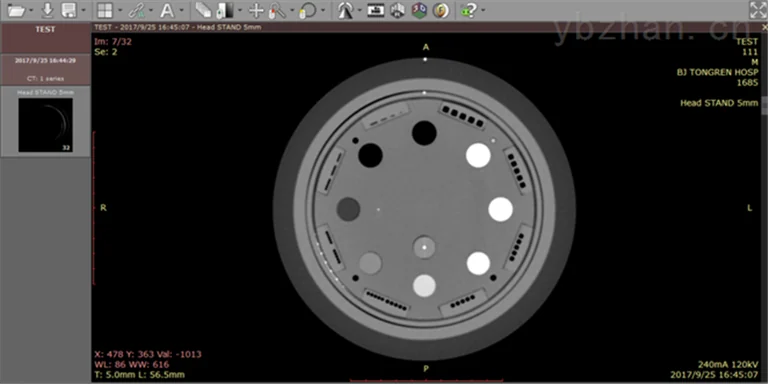Screen dimensions: 768x384
Task: Toggle the series link chain icon
Action: pos(136,10)
